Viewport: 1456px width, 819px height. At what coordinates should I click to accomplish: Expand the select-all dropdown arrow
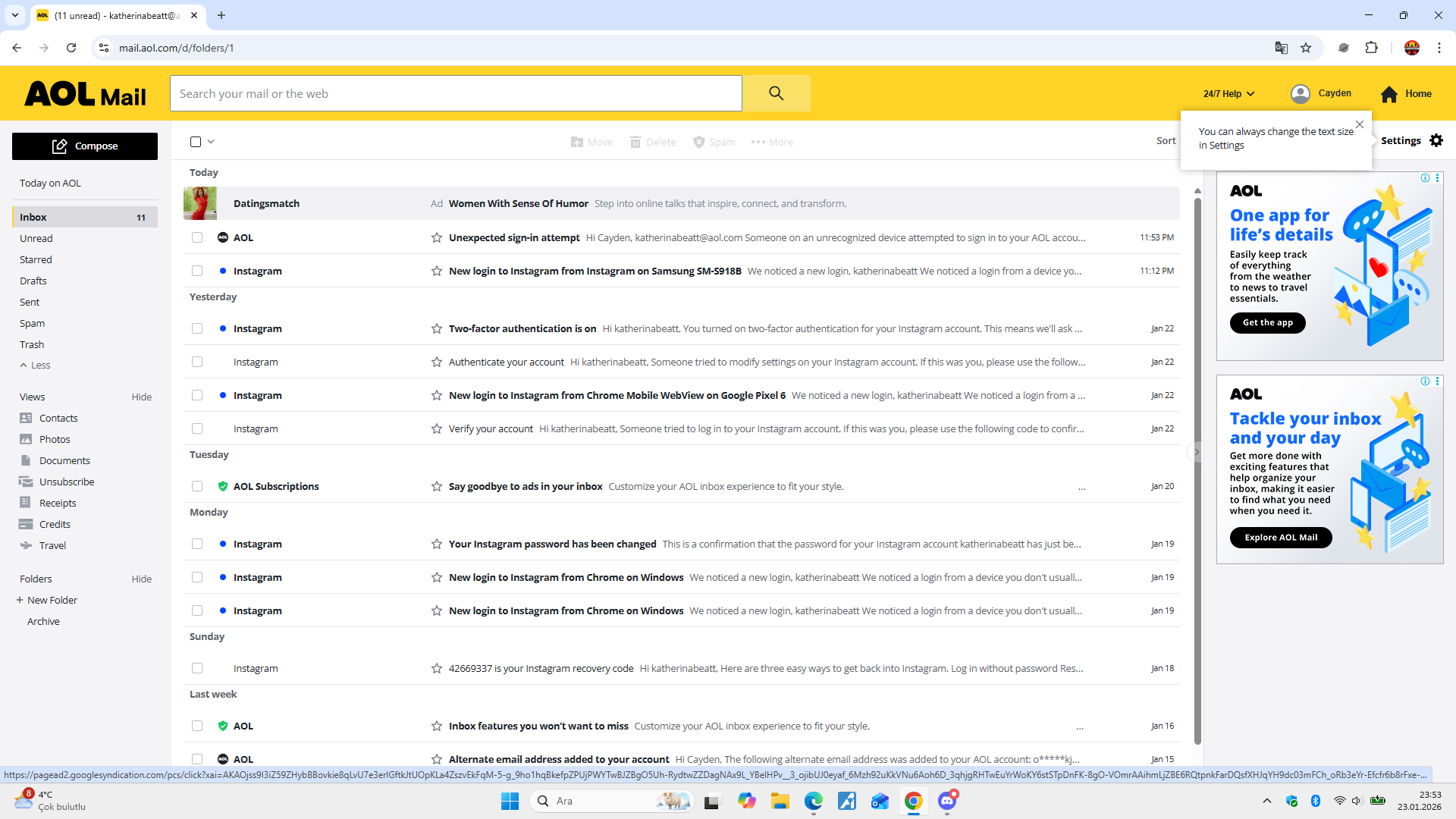coord(211,142)
